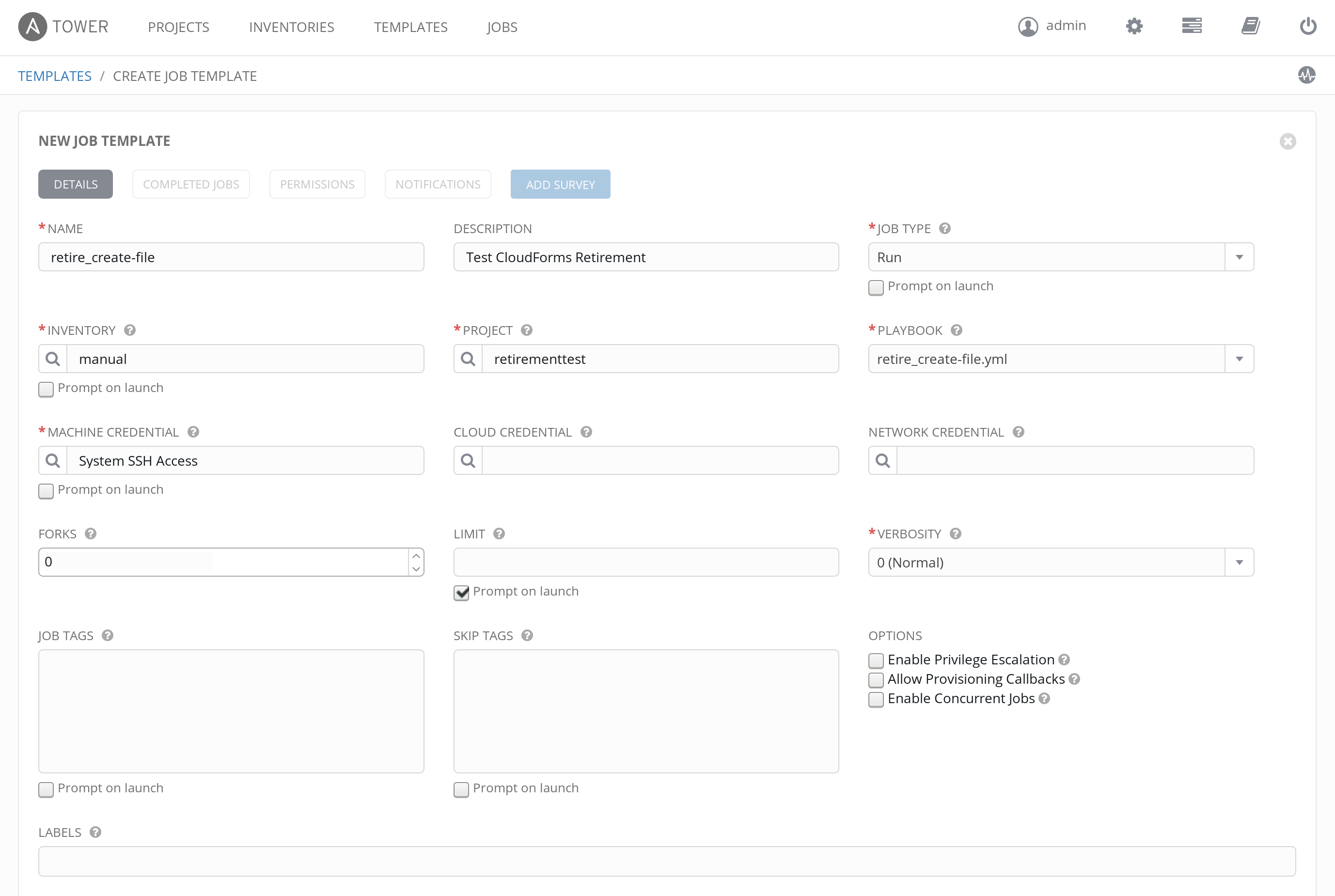Click the power logout icon
Screen dimensions: 1335x896
click(1308, 26)
